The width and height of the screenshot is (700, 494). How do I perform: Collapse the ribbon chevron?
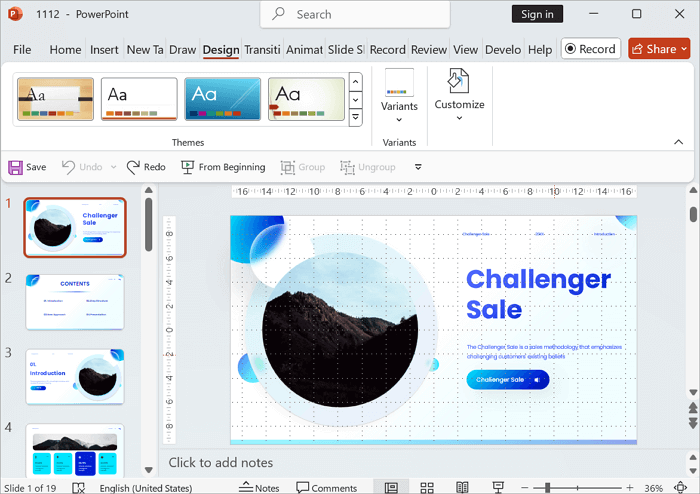pos(679,142)
